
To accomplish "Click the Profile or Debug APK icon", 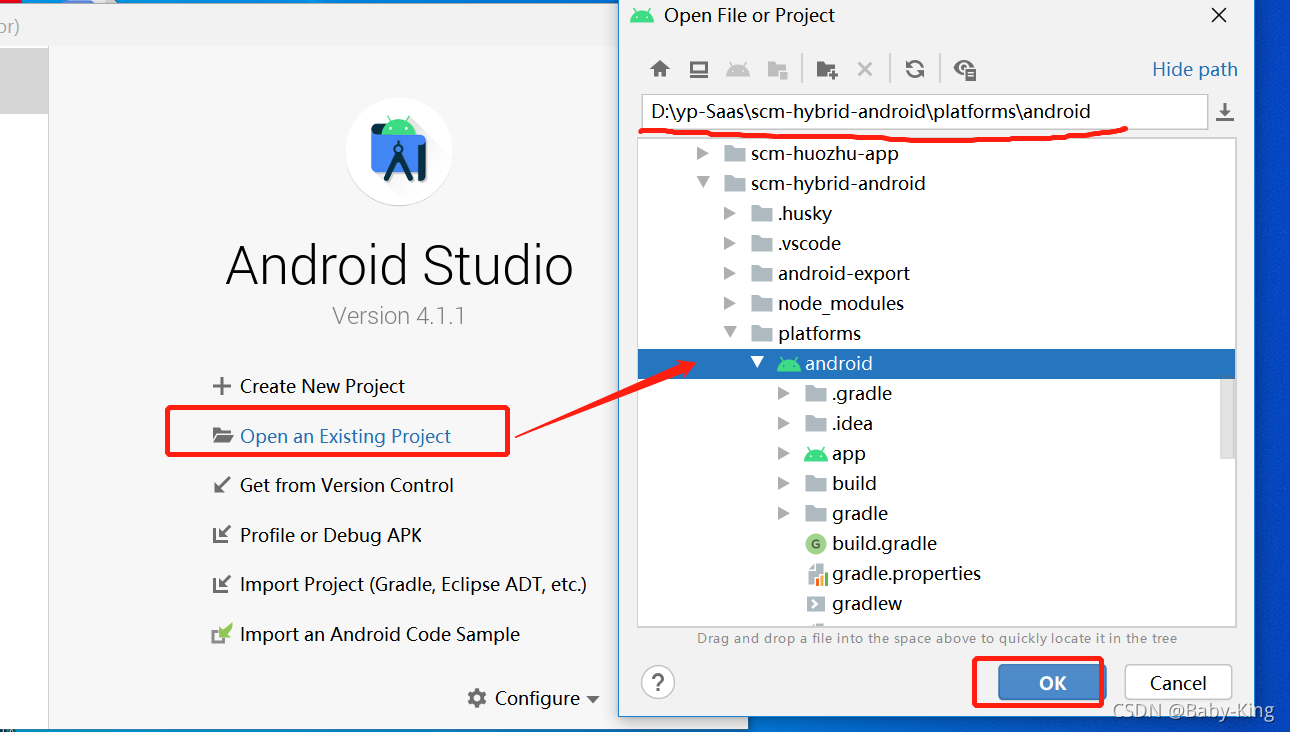I will coord(221,535).
